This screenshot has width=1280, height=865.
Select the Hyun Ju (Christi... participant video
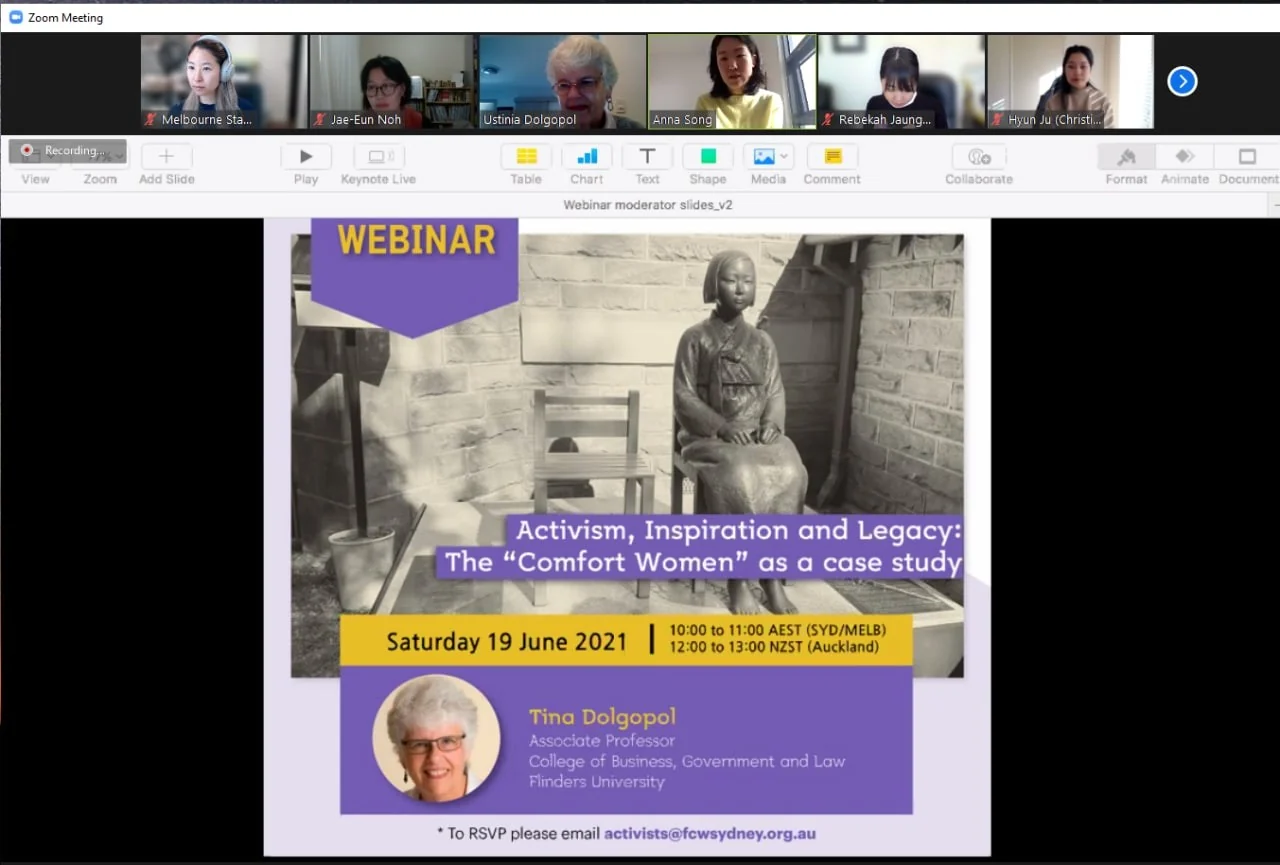(x=1071, y=82)
